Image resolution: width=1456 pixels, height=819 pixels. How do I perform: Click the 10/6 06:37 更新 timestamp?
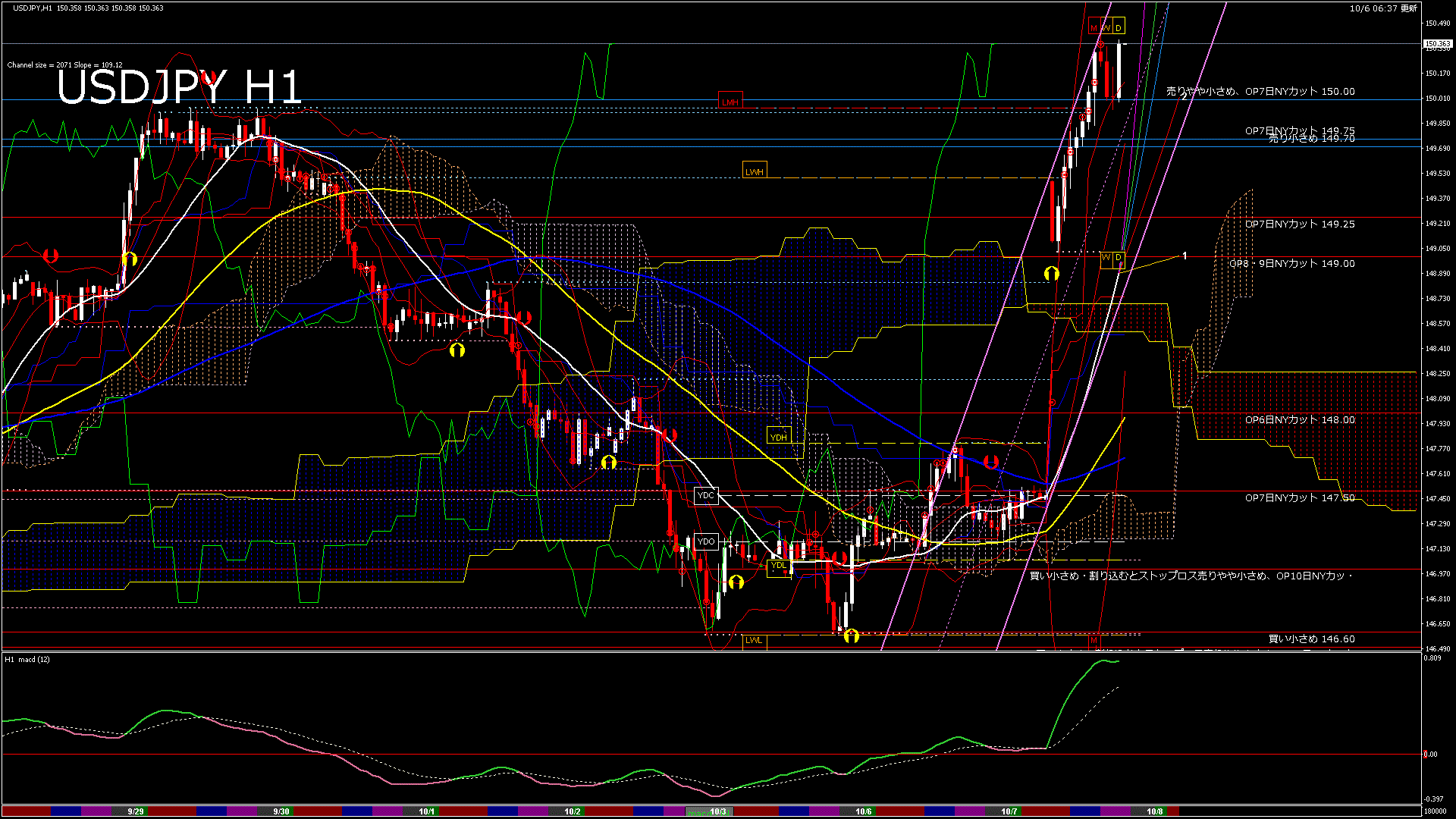(x=1383, y=8)
